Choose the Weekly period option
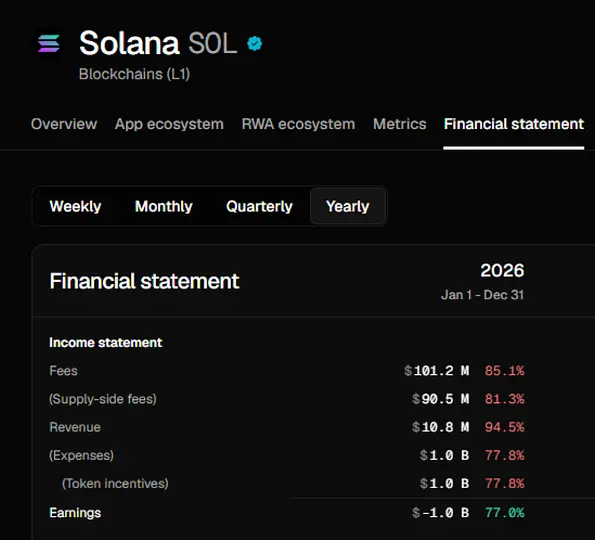This screenshot has height=540, width=595. [x=76, y=206]
